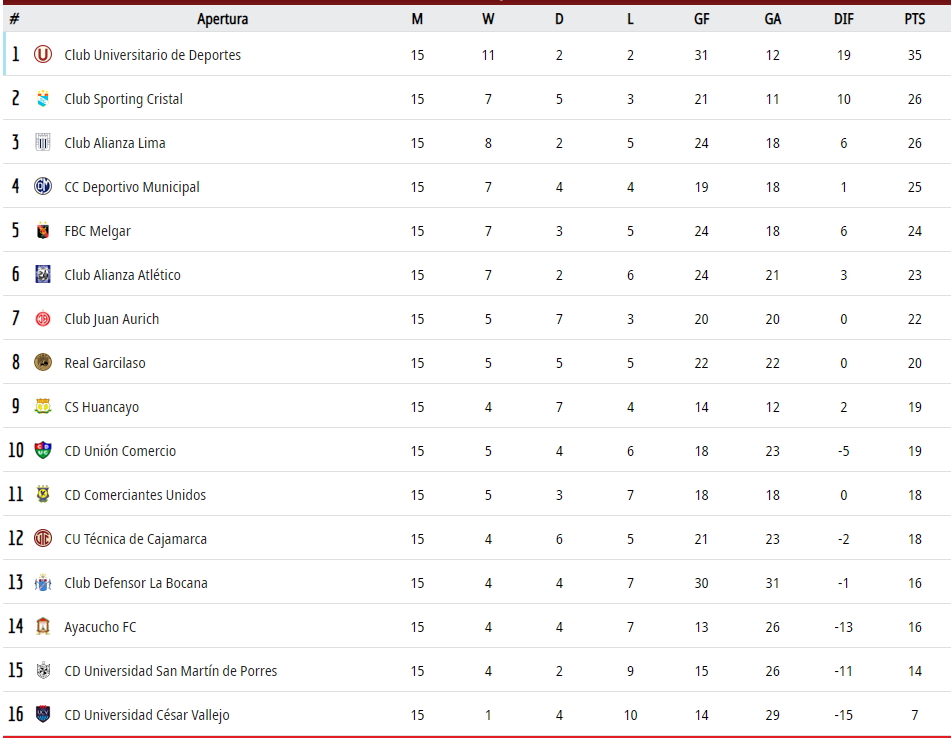The image size is (951, 738).
Task: Open the Club Defensor La Bocana link
Action: pyautogui.click(x=136, y=583)
